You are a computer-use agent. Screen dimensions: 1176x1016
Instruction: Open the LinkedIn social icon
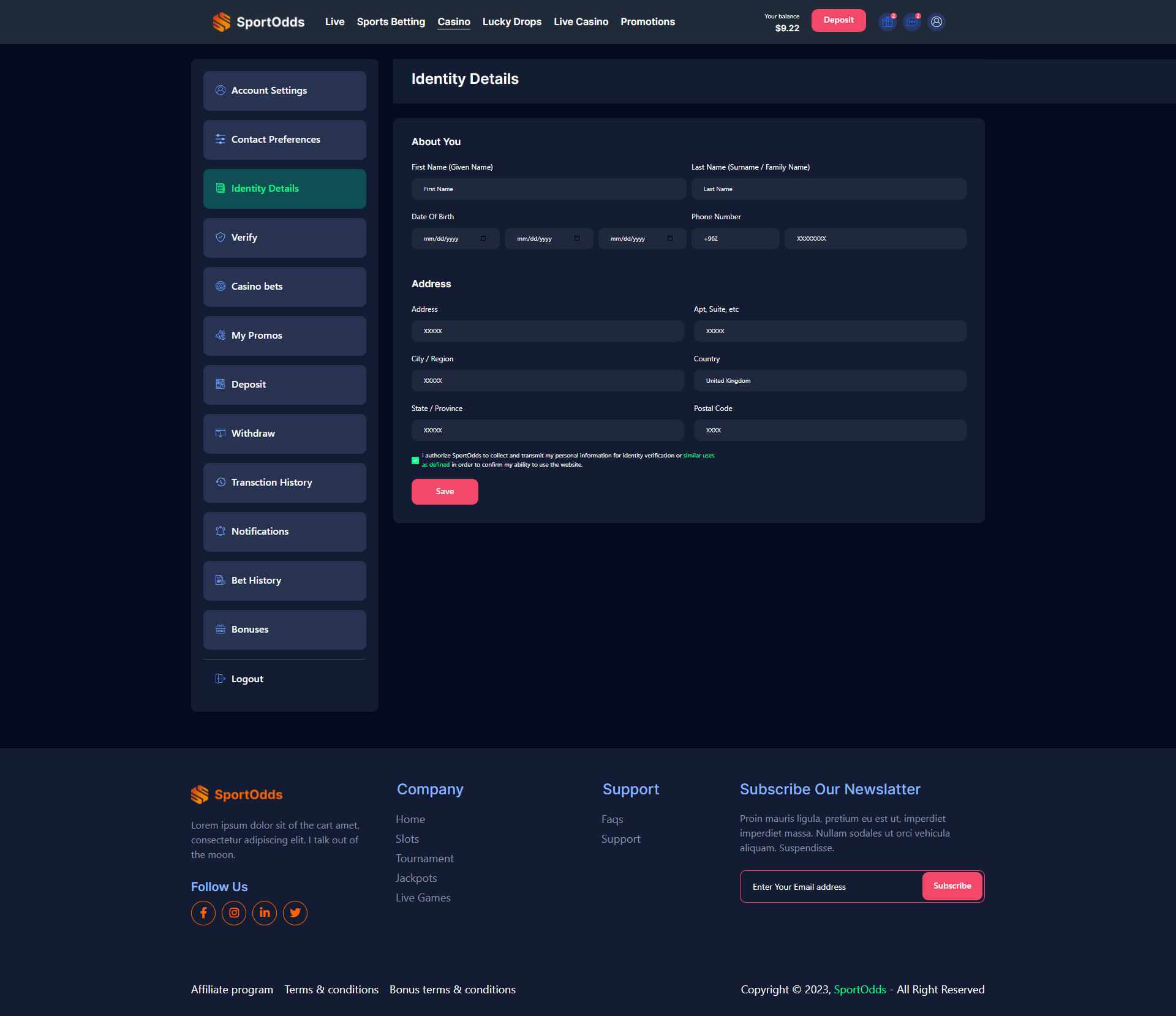click(x=265, y=913)
